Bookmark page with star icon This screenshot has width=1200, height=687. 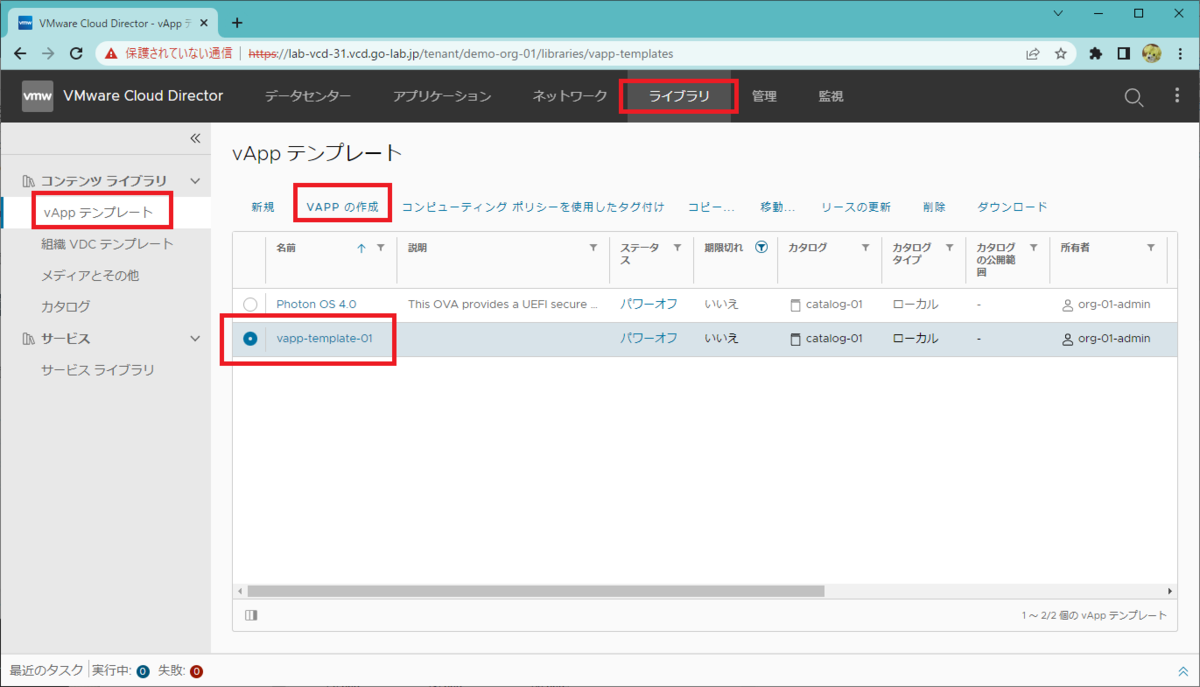pyautogui.click(x=1061, y=53)
